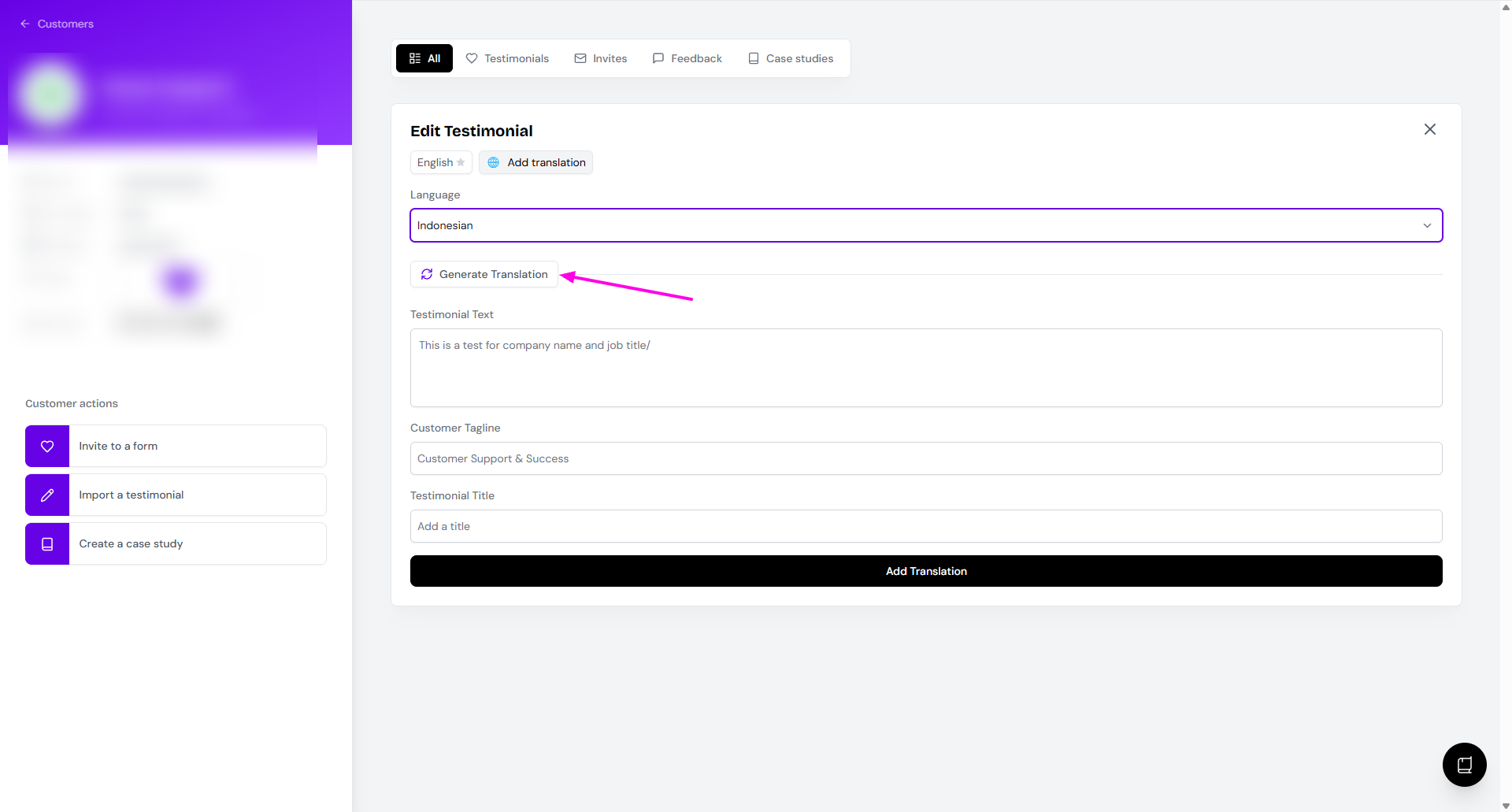This screenshot has height=812, width=1512.
Task: Open the Invites tab
Action: point(601,58)
